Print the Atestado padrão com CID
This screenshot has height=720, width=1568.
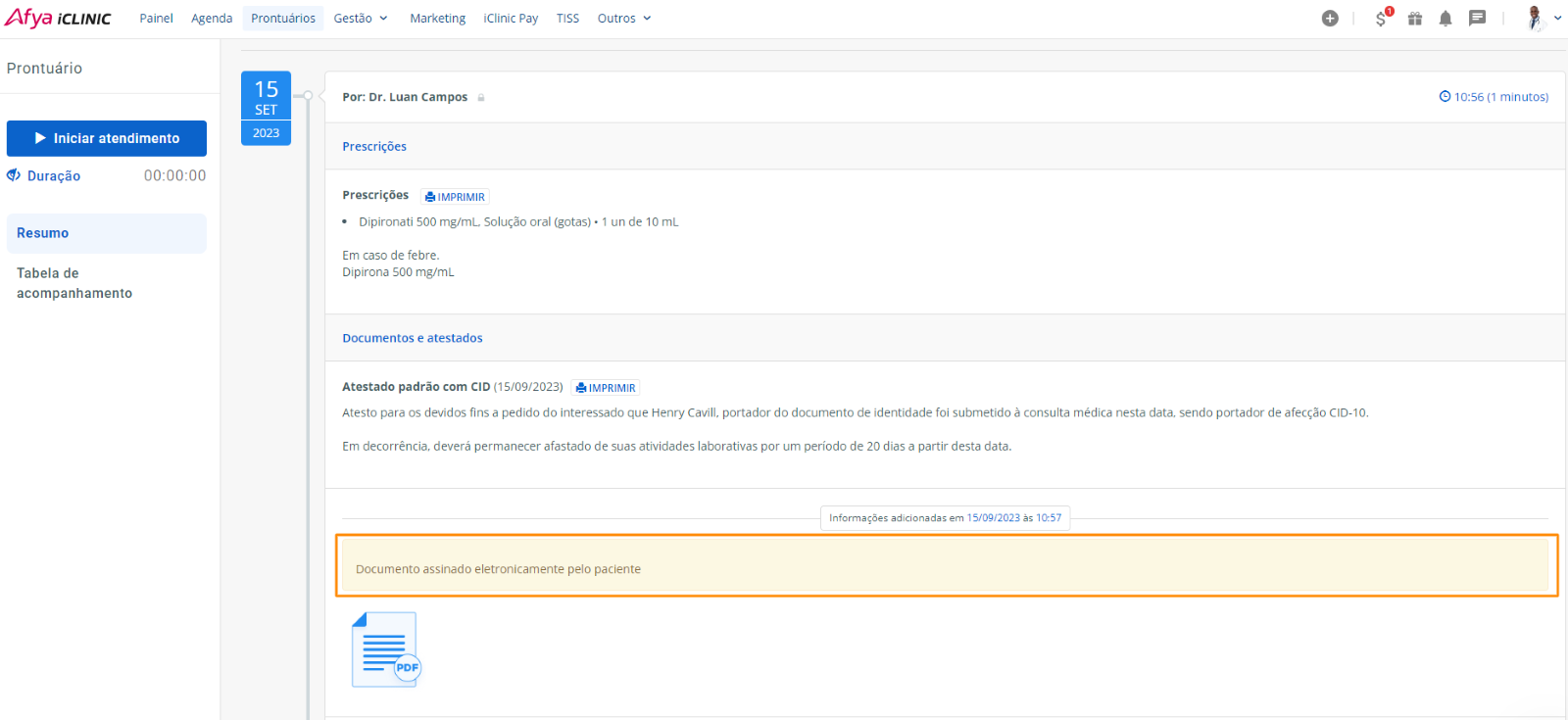pyautogui.click(x=606, y=388)
